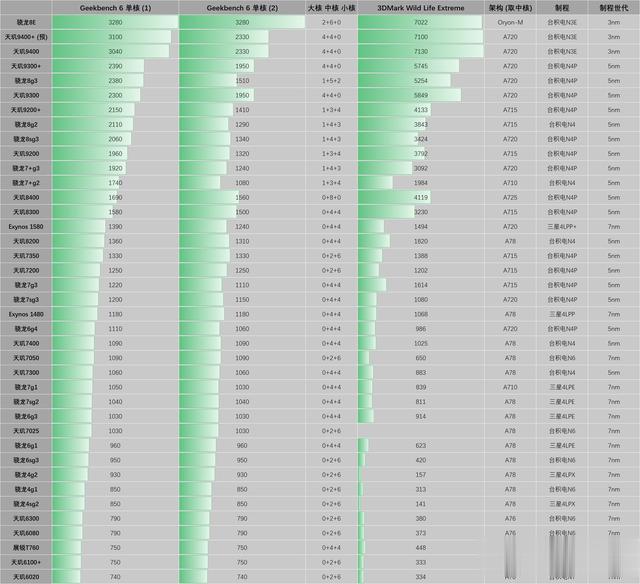Click the 0+8+0 core configuration cell
The height and width of the screenshot is (584, 640).
pos(331,198)
